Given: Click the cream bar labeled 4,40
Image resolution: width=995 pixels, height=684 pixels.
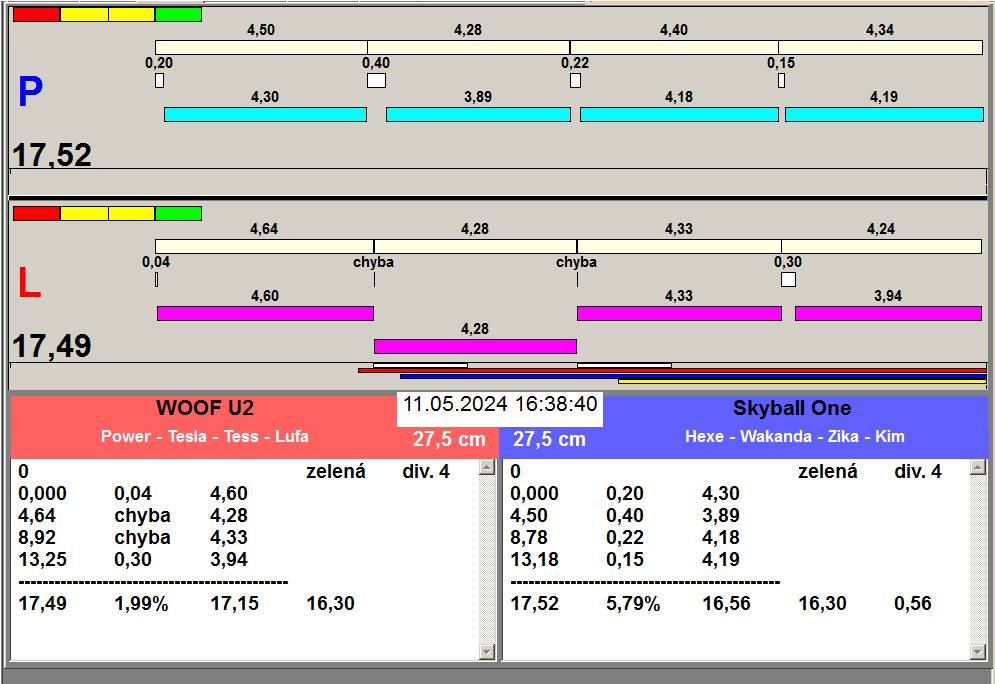Looking at the screenshot, I should 674,48.
